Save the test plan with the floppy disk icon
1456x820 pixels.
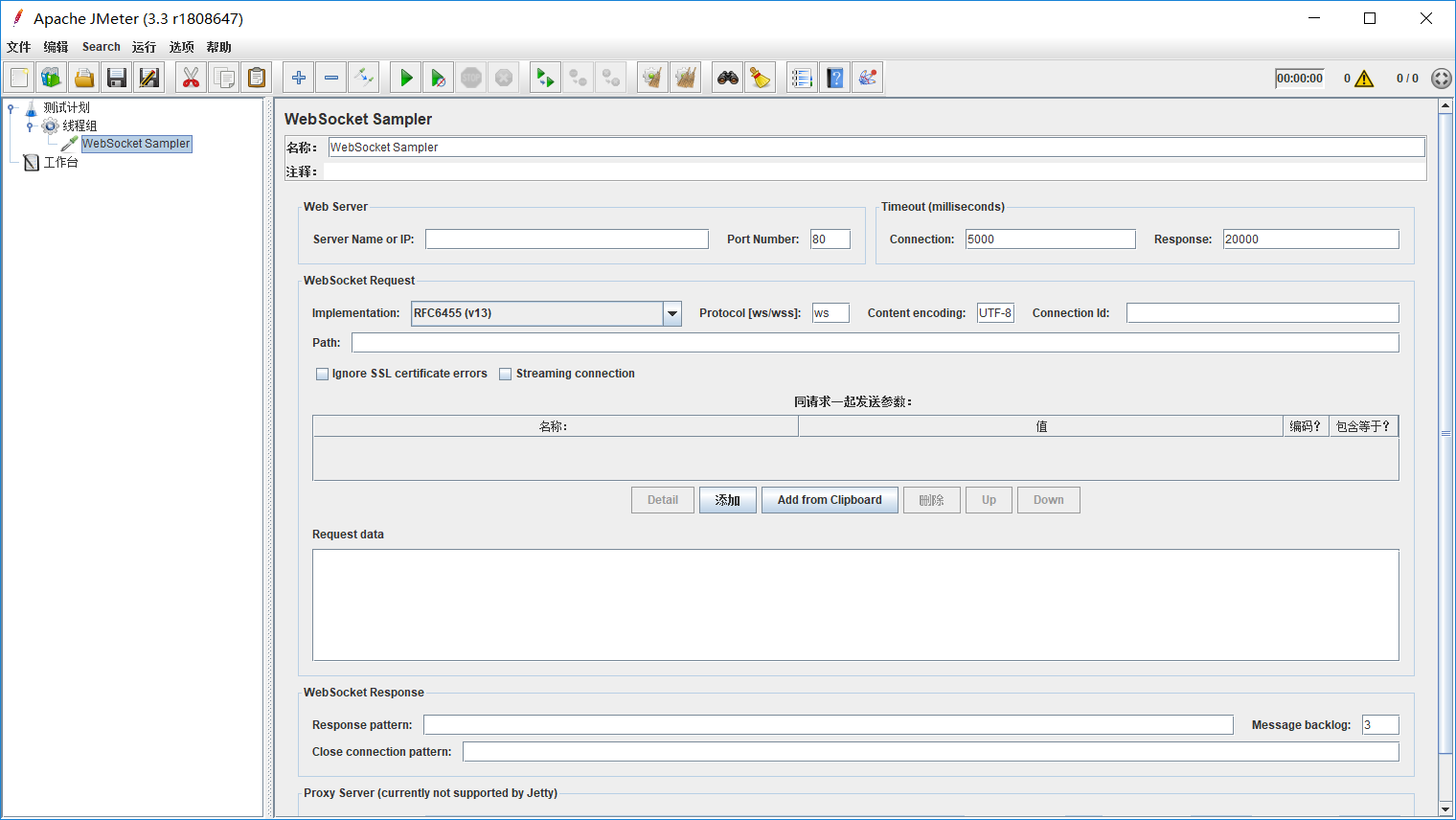point(117,78)
